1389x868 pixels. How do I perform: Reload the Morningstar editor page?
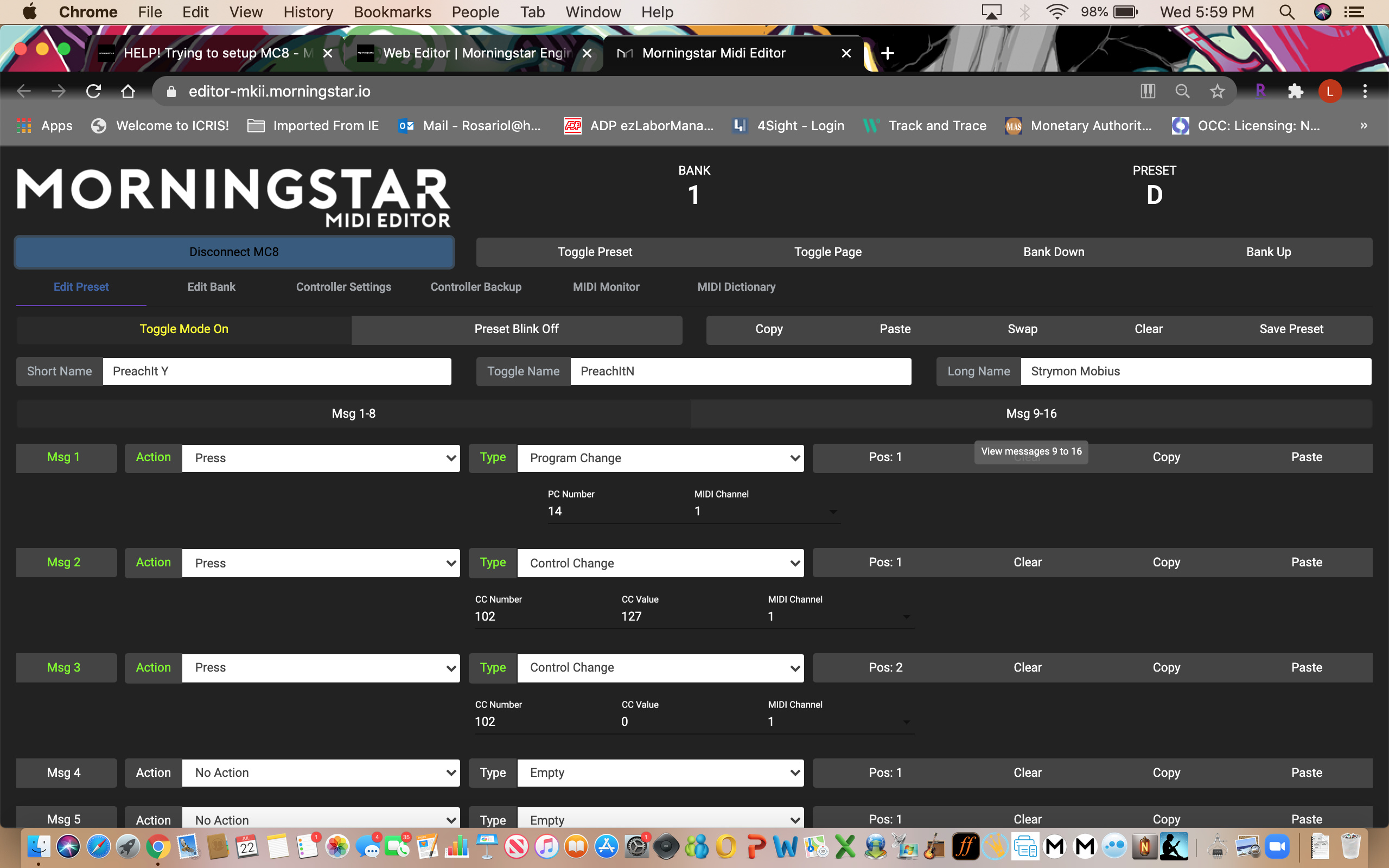coord(93,91)
